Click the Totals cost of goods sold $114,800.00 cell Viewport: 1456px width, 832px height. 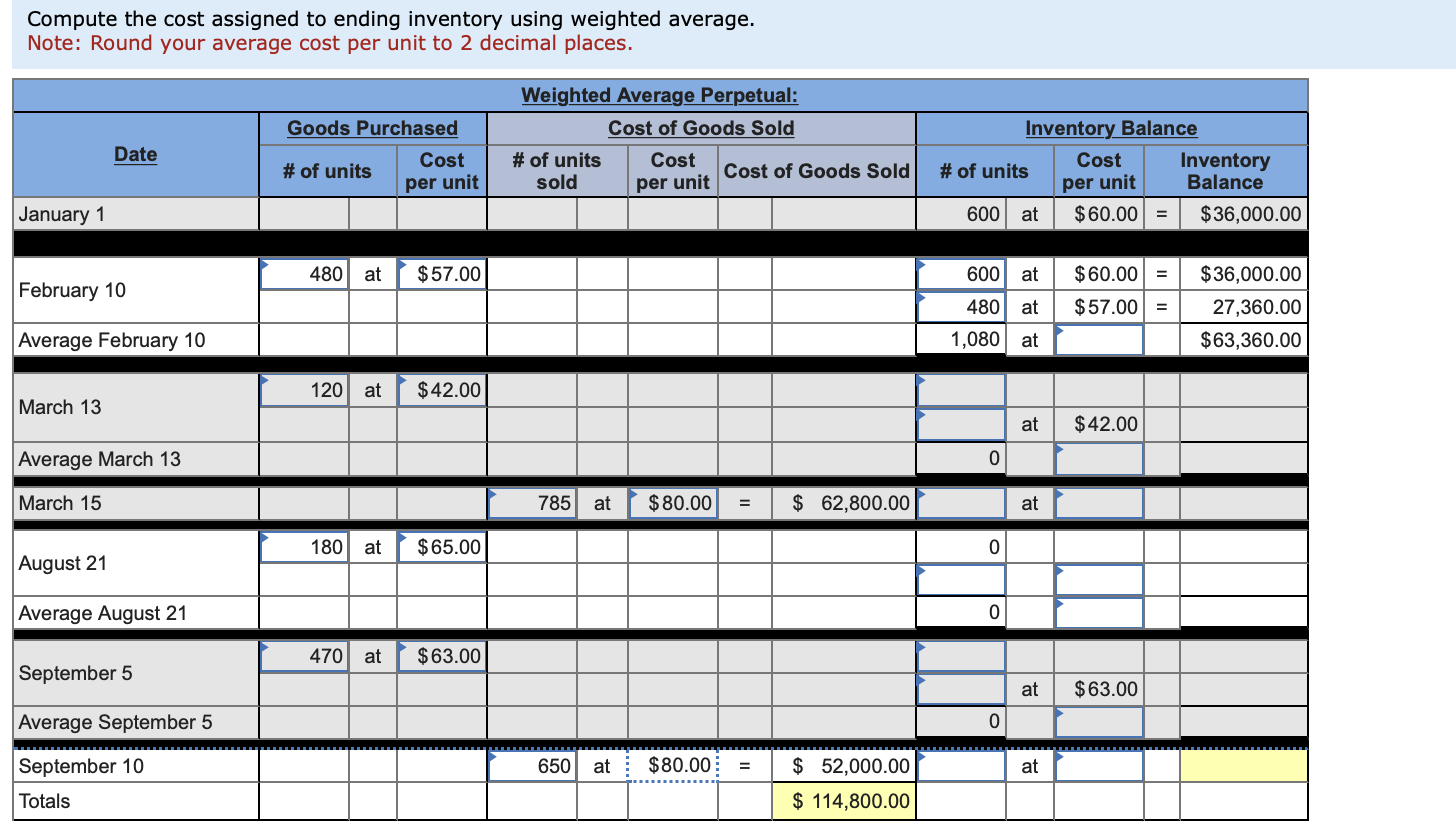(x=843, y=801)
